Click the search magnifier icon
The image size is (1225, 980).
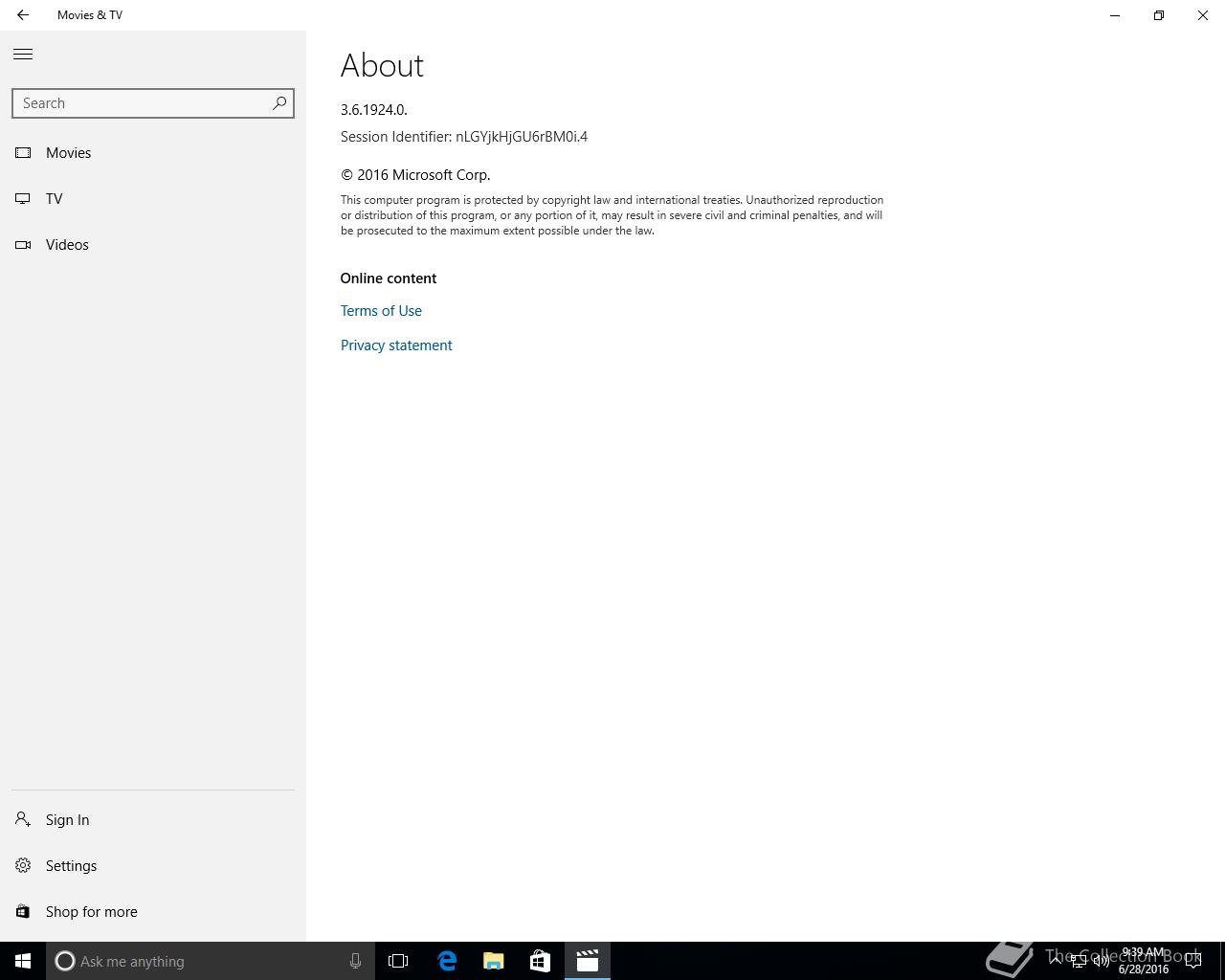(279, 103)
